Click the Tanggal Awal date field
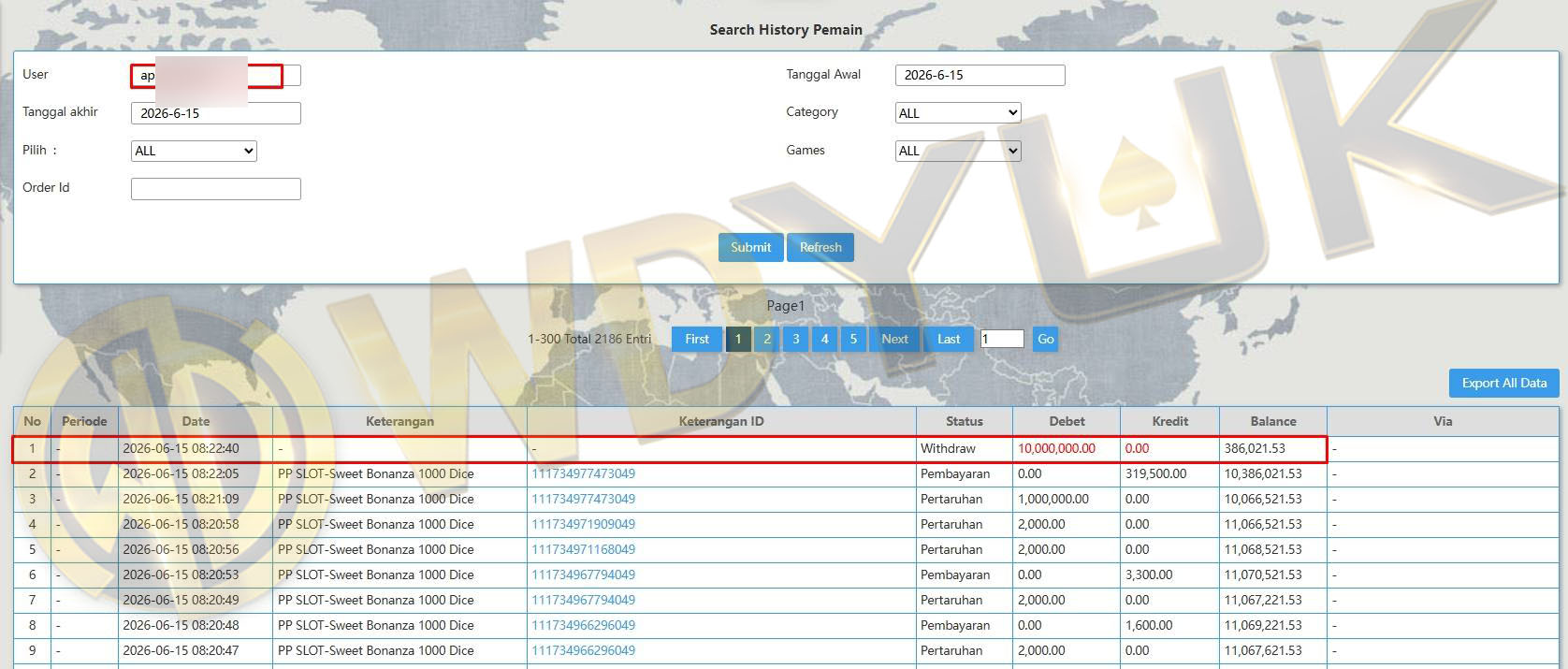Image resolution: width=1568 pixels, height=669 pixels. [980, 75]
